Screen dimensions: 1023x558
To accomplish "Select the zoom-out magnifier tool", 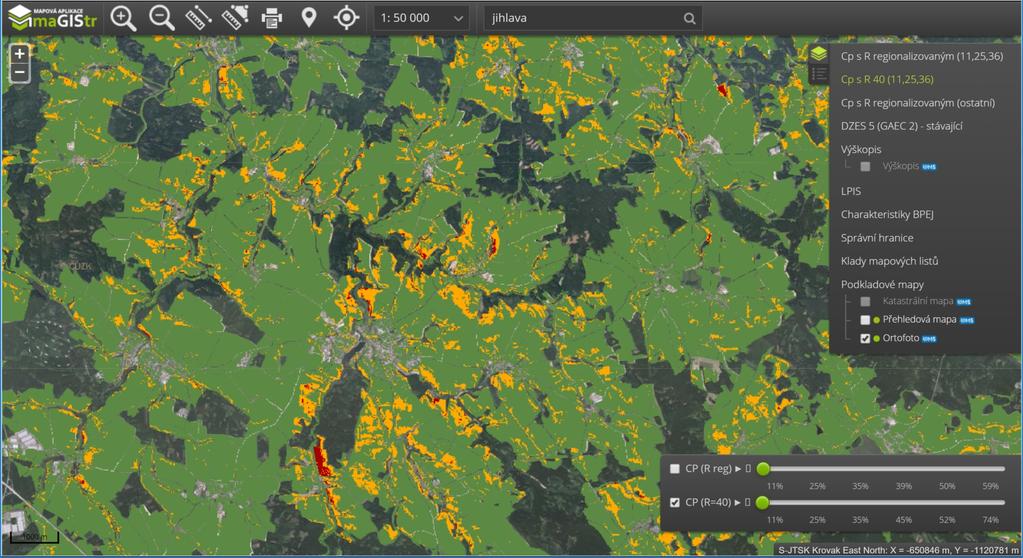I will [x=161, y=18].
